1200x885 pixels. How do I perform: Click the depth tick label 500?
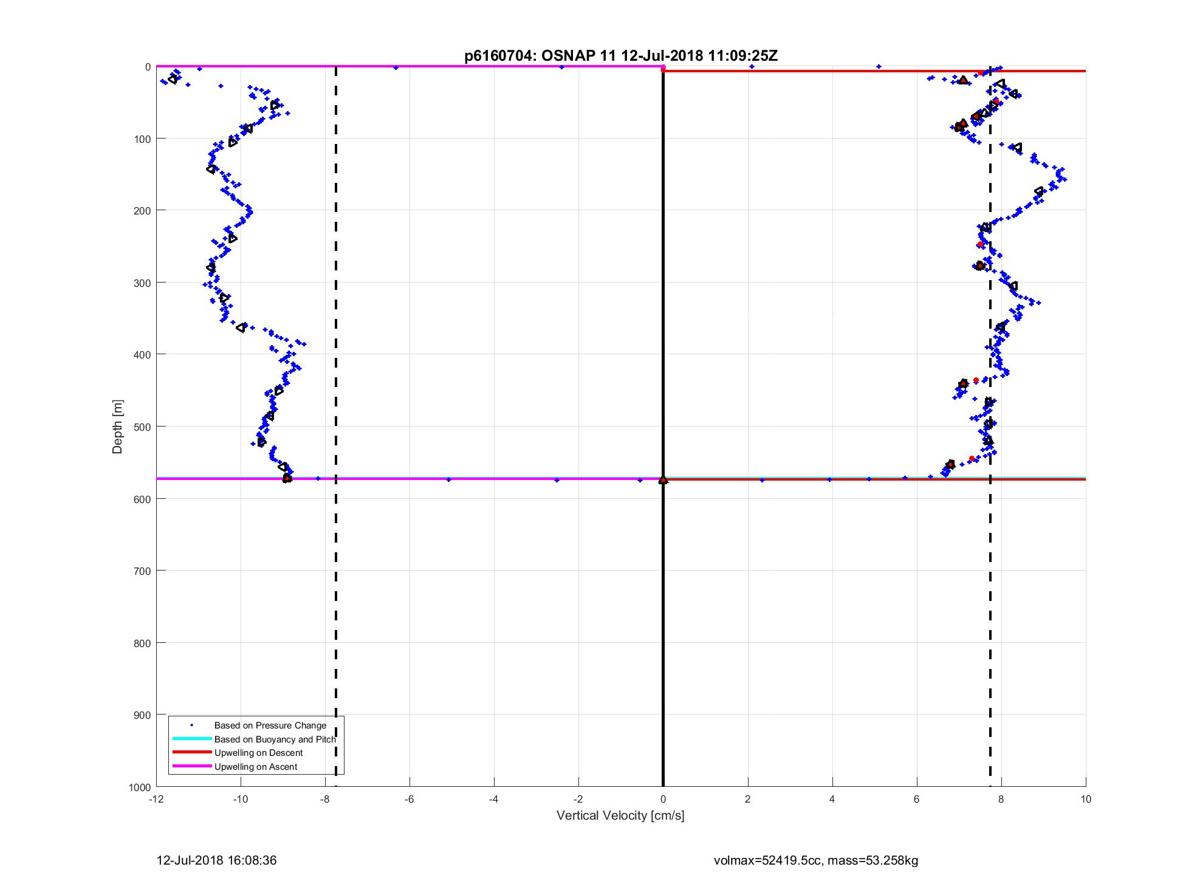point(142,427)
